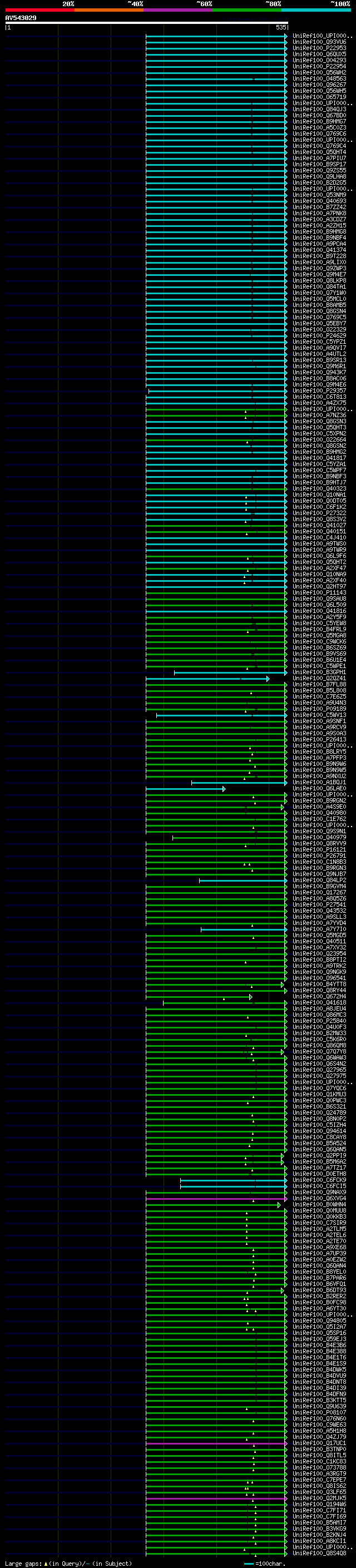The height and width of the screenshot is (1568, 356).
Task: Select hit label UniRef100_P26413
Action: click(319, 740)
